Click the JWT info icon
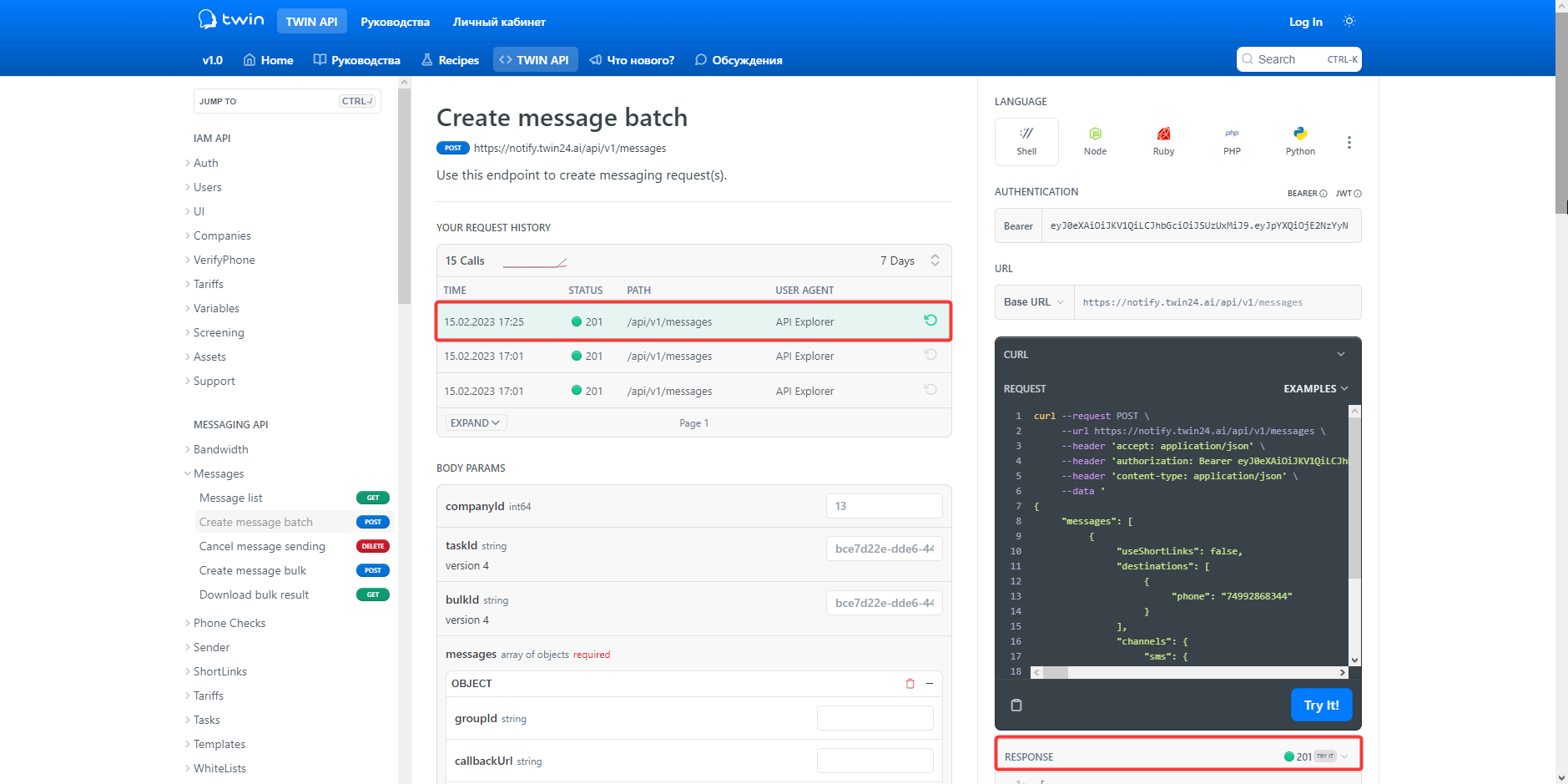The height and width of the screenshot is (784, 1568). (1358, 194)
